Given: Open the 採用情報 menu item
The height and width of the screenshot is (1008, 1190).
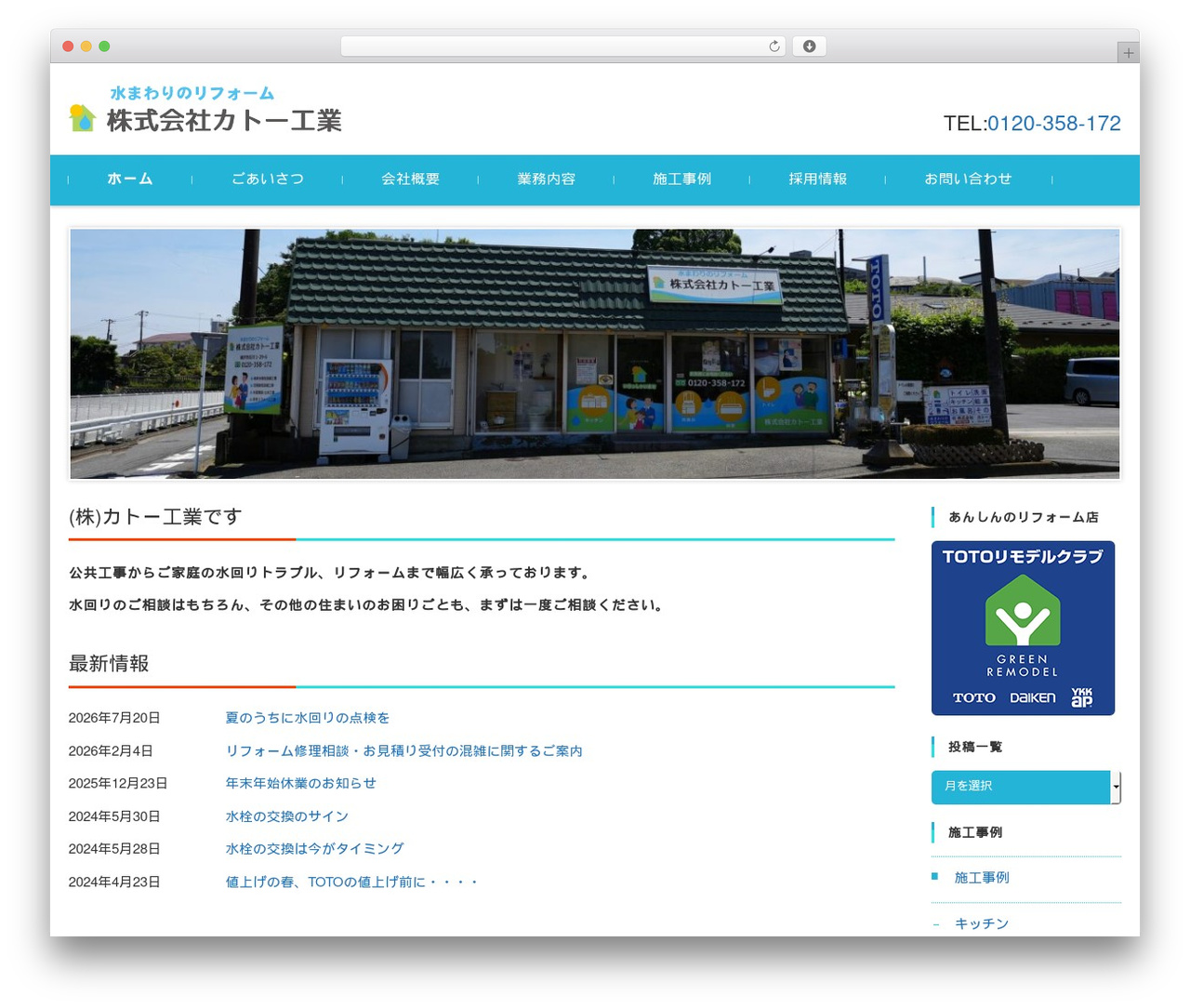Looking at the screenshot, I should click(818, 179).
